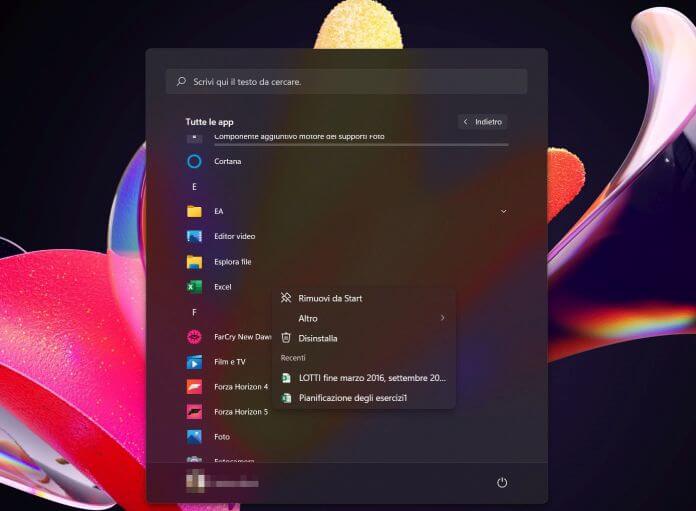Click the FarCry New Dawn label
Image resolution: width=696 pixels, height=511 pixels.
243,337
